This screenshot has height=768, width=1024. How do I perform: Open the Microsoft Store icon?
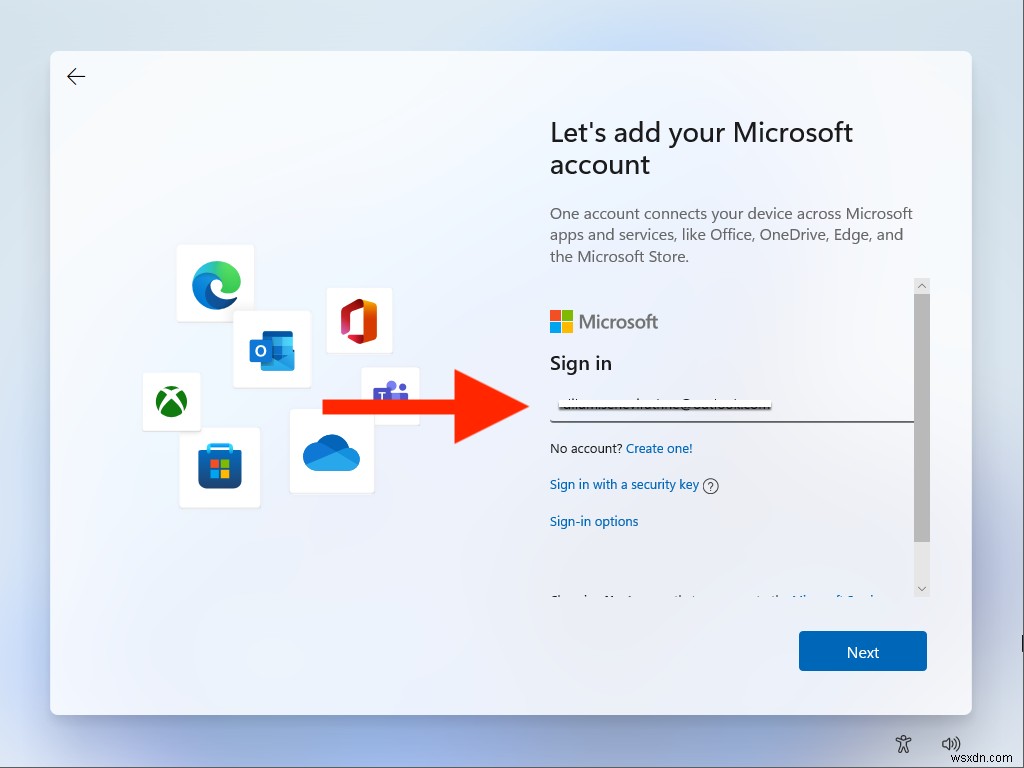220,467
